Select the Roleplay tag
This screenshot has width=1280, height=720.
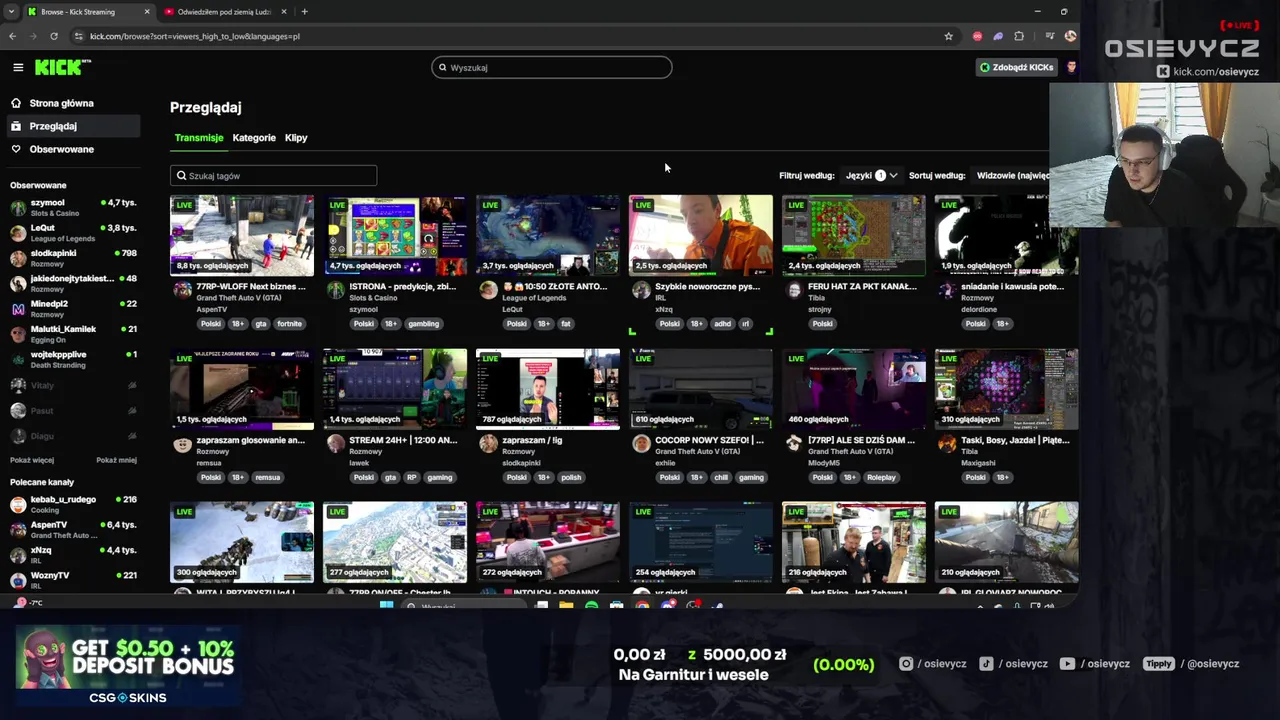coord(881,477)
